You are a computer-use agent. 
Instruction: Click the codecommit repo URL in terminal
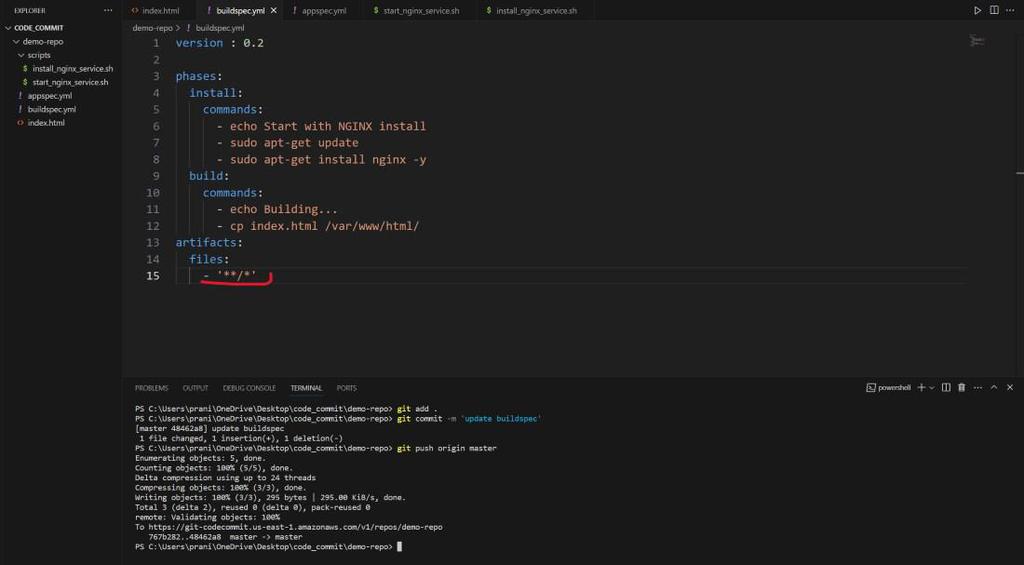295,526
